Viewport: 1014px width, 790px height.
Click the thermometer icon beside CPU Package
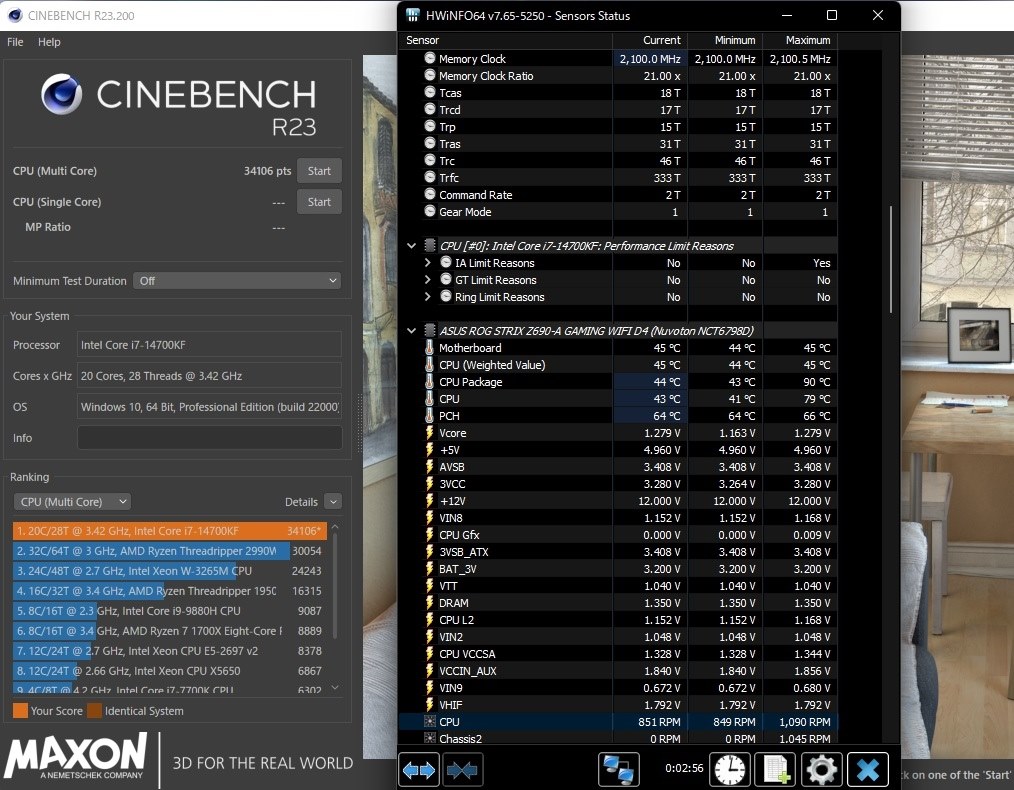pyautogui.click(x=429, y=382)
